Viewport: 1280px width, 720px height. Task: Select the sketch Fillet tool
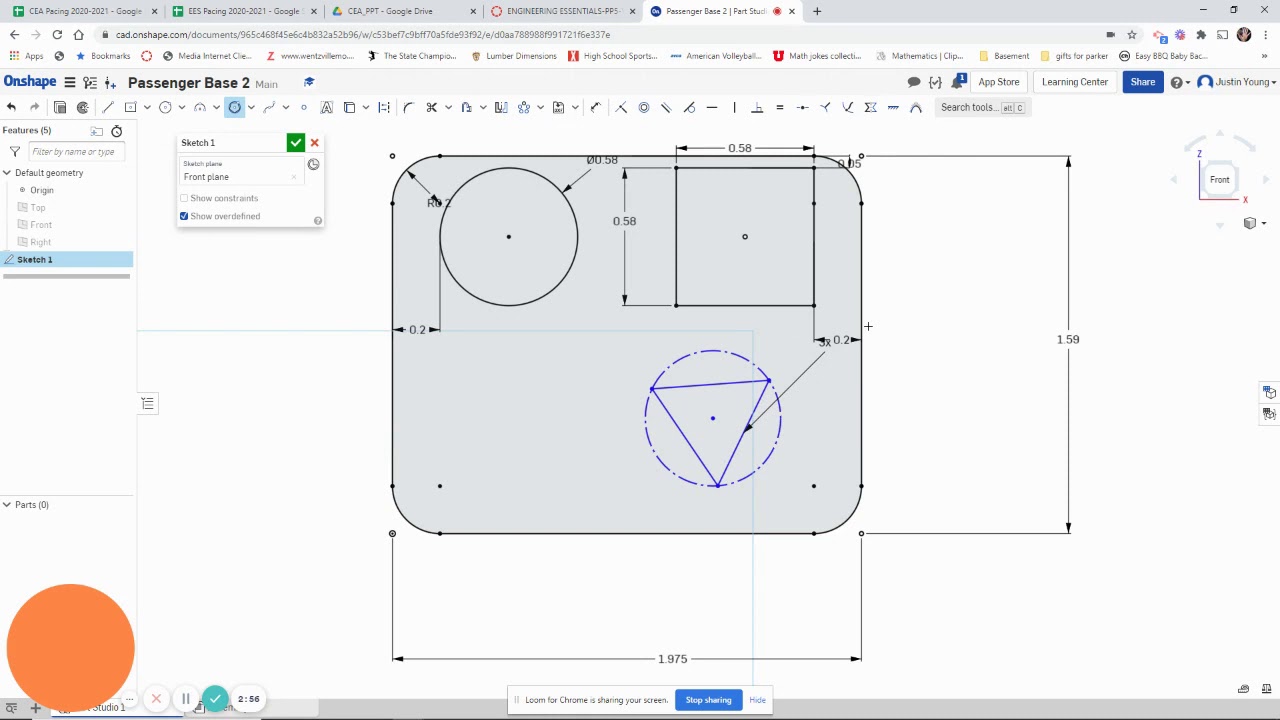(408, 107)
